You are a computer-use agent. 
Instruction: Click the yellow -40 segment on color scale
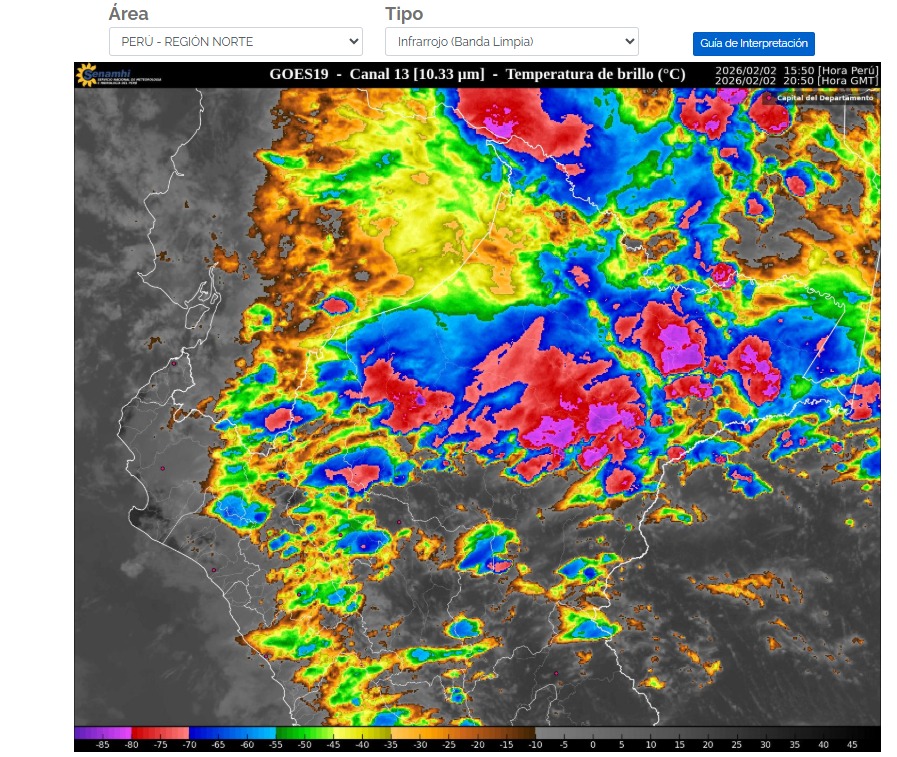(x=362, y=733)
